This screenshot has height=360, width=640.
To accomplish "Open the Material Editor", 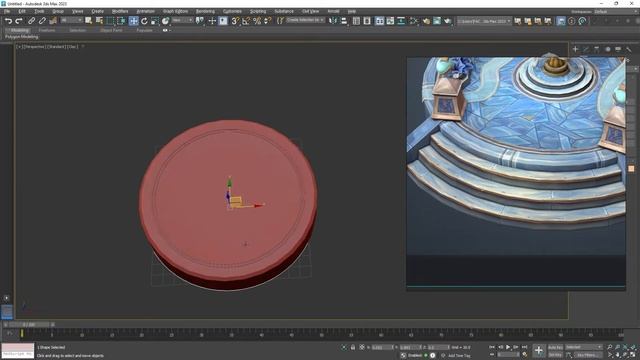I will point(413,21).
